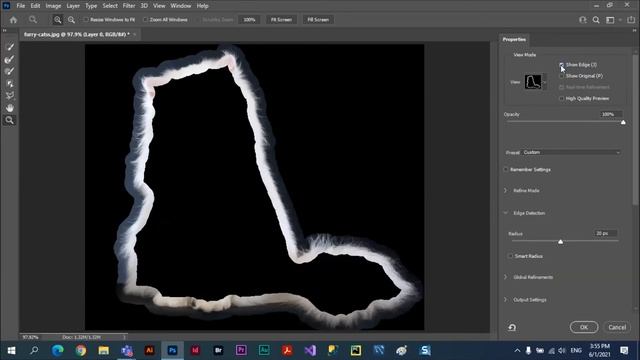Screen dimensions: 640x360
Task: Open the workspace switcher icon
Action: point(610,20)
